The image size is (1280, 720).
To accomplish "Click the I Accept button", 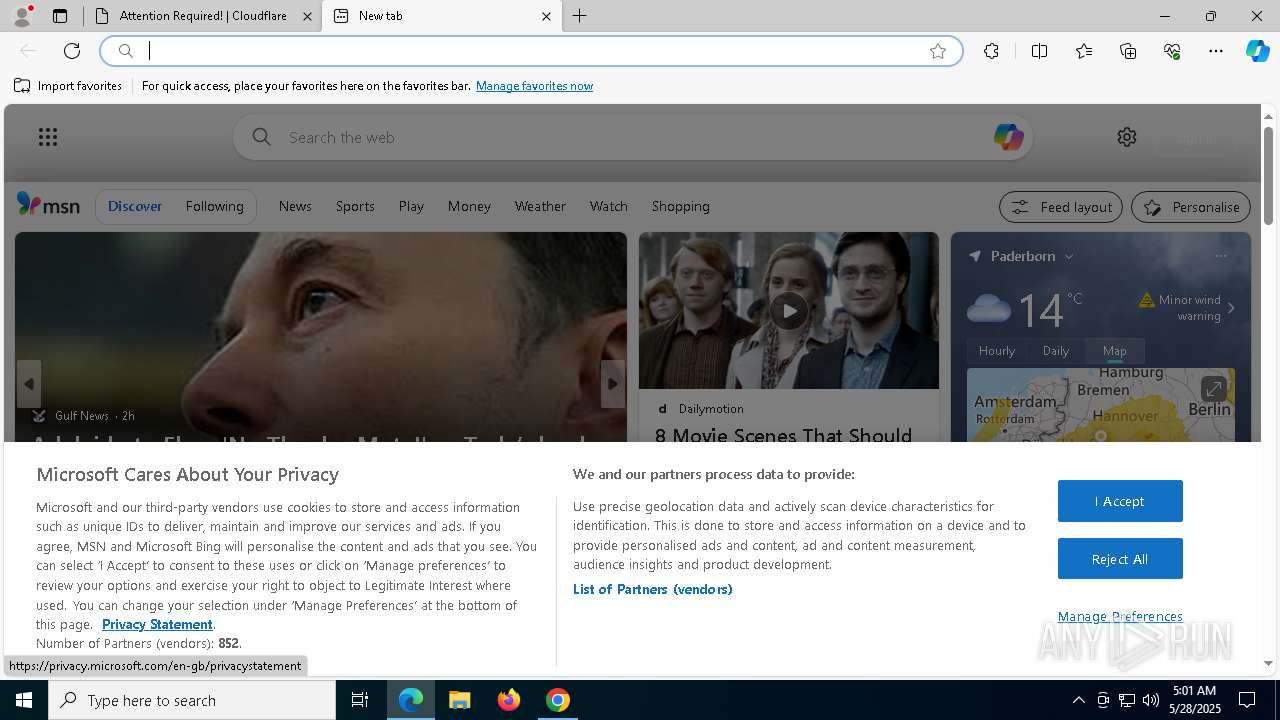I will (1120, 501).
